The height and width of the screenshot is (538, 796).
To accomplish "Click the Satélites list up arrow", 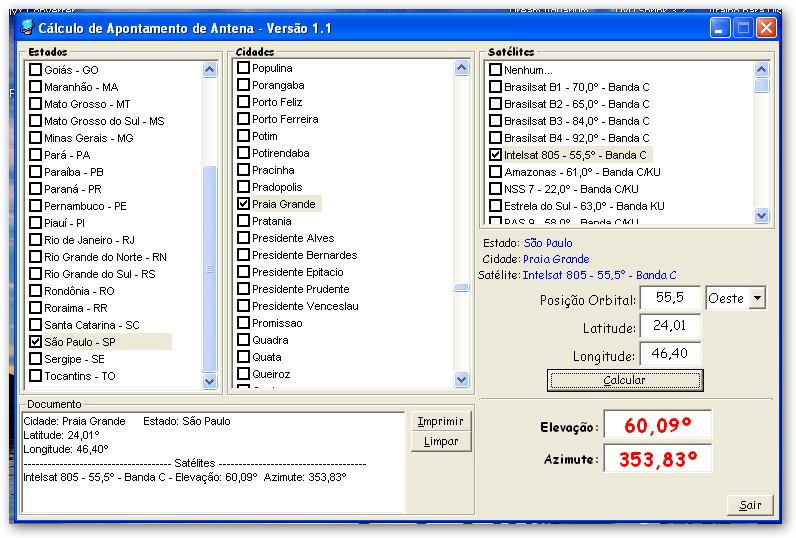I will click(x=761, y=70).
